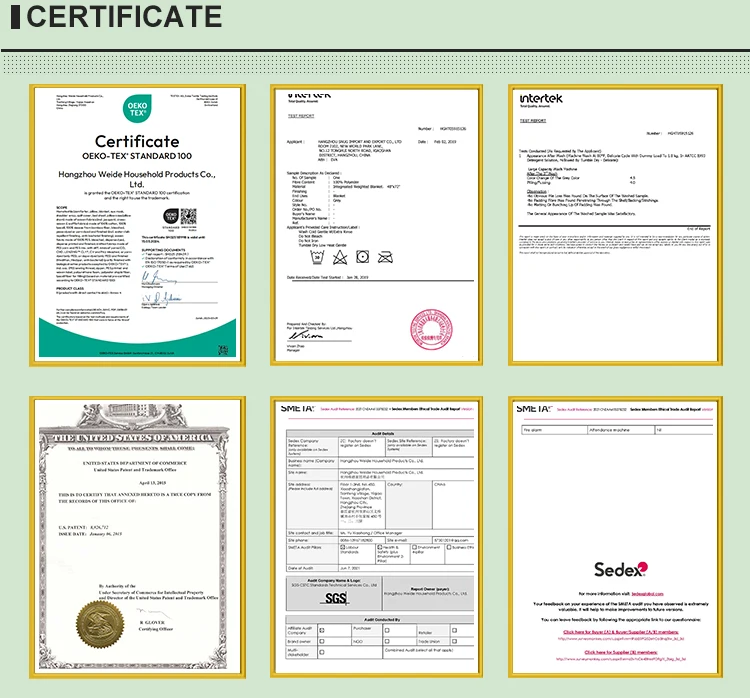Click "THE UNITED STATES OF AMERICA" banner text
The image size is (750, 698).
132,438
